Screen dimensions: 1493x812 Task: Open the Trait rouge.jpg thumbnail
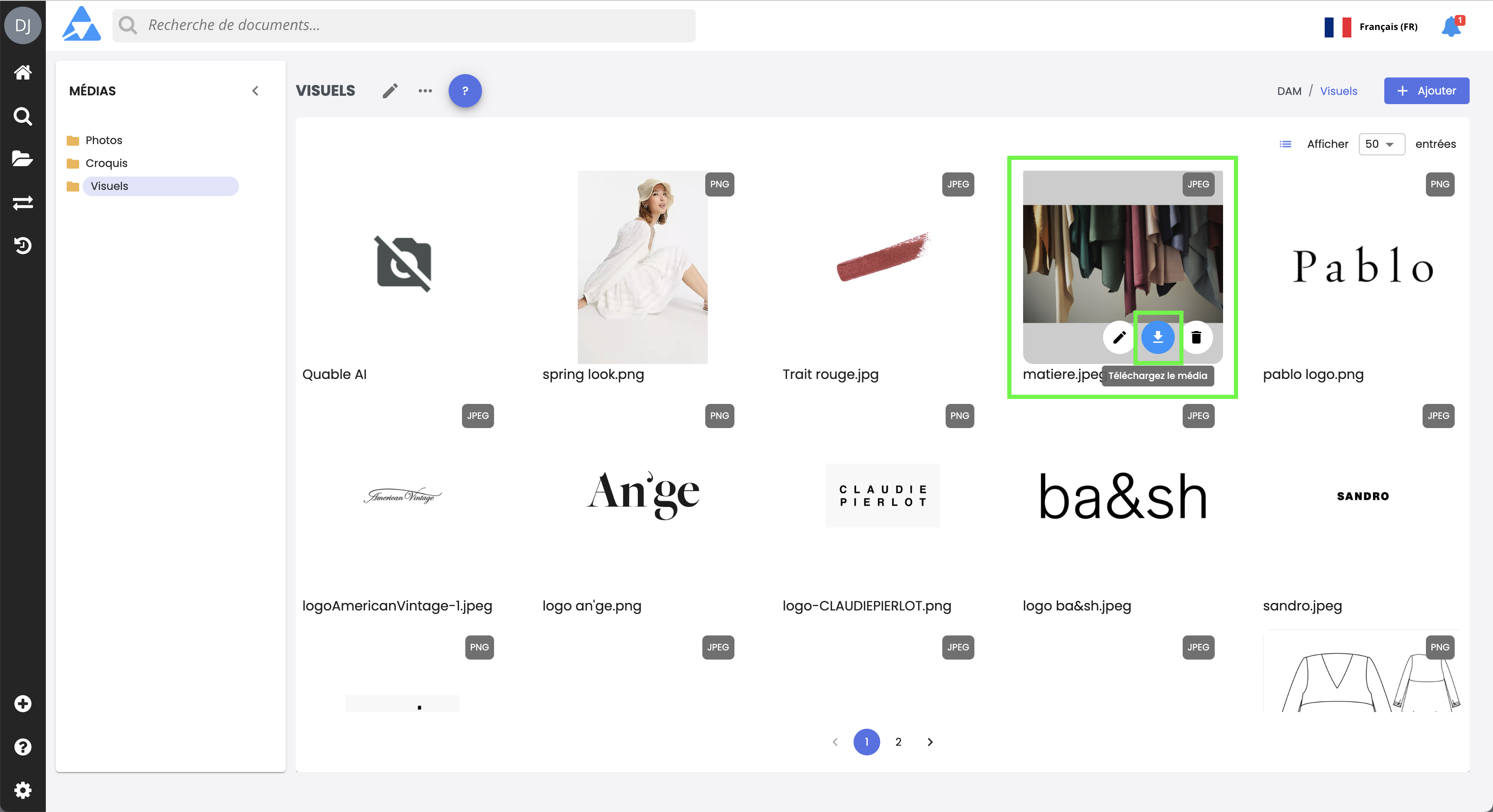883,258
